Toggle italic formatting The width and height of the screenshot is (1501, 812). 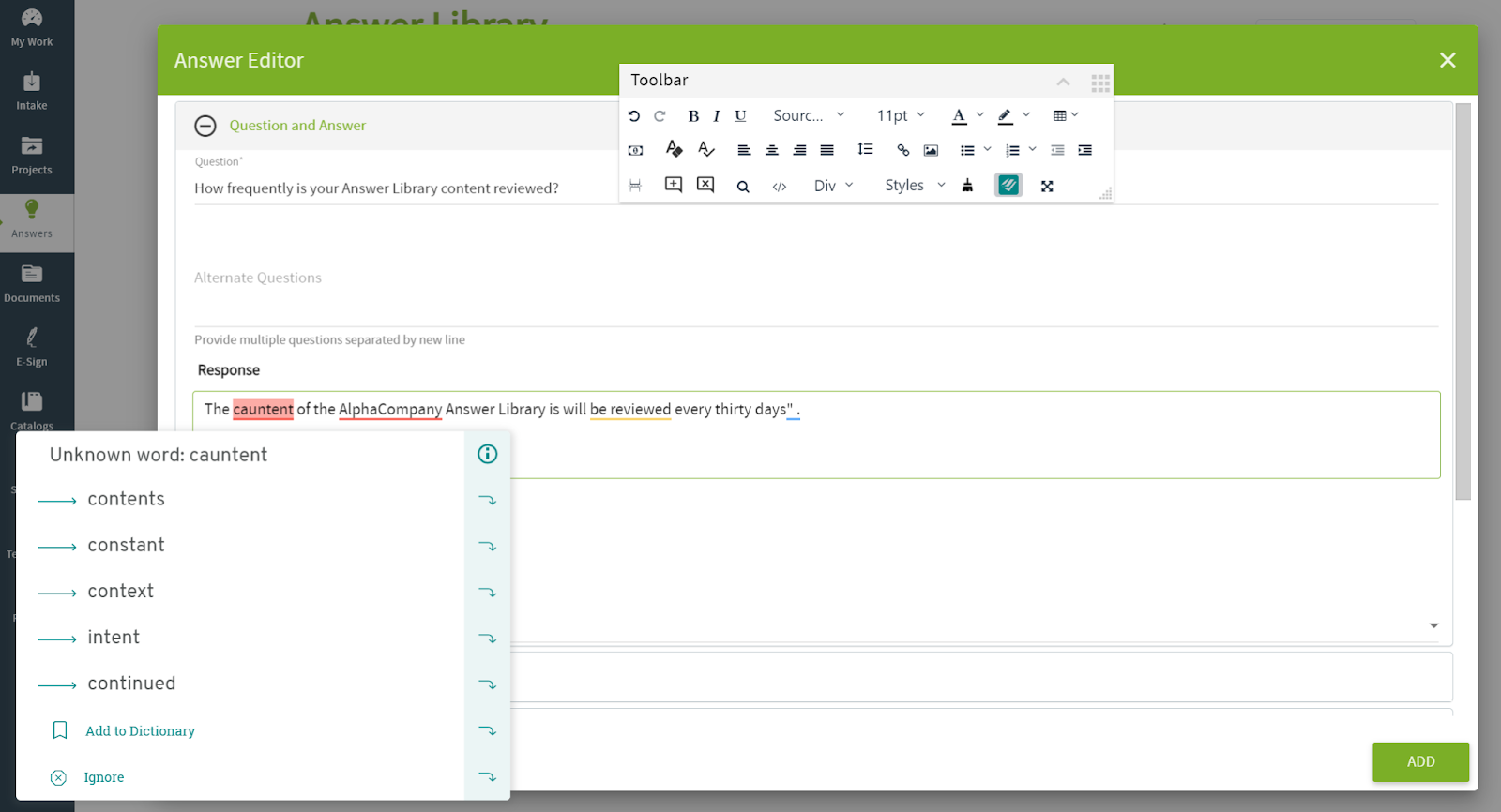pos(717,115)
